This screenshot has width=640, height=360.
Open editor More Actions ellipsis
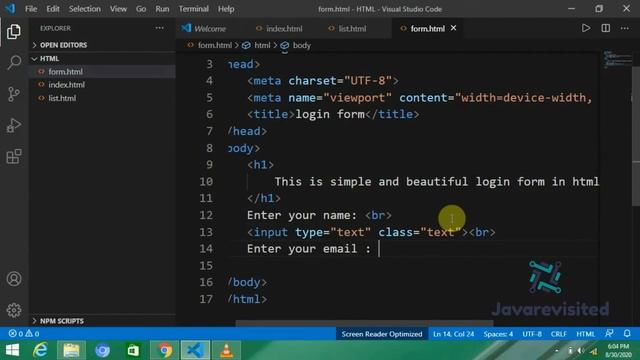(x=625, y=28)
